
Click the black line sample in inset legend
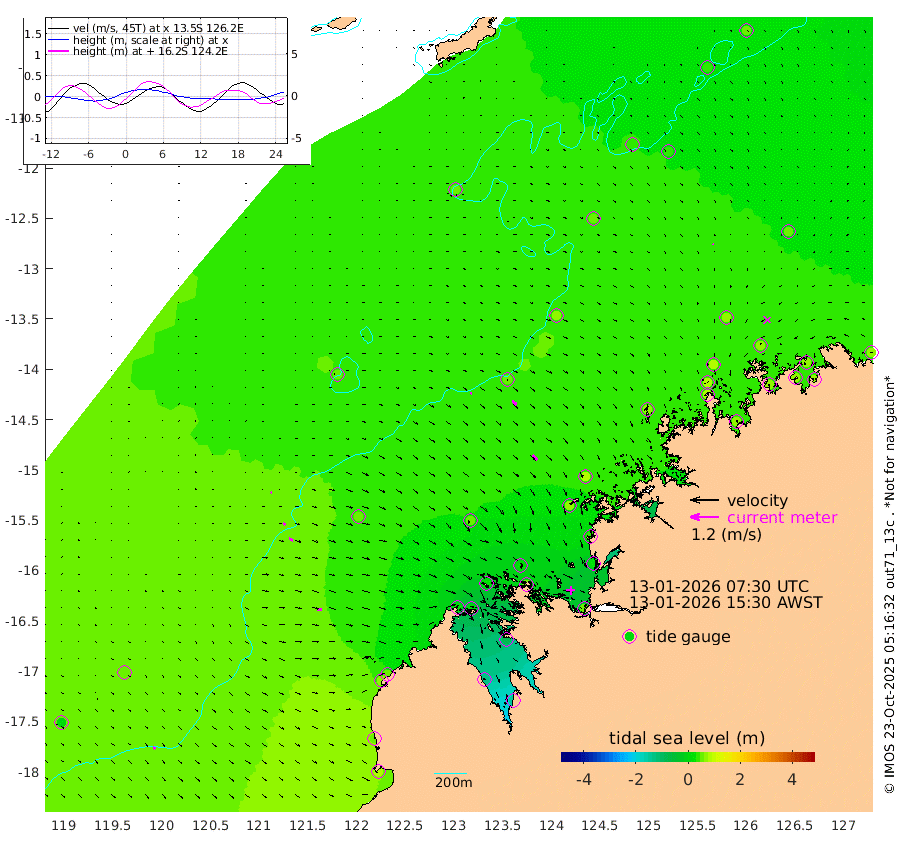(x=59, y=28)
